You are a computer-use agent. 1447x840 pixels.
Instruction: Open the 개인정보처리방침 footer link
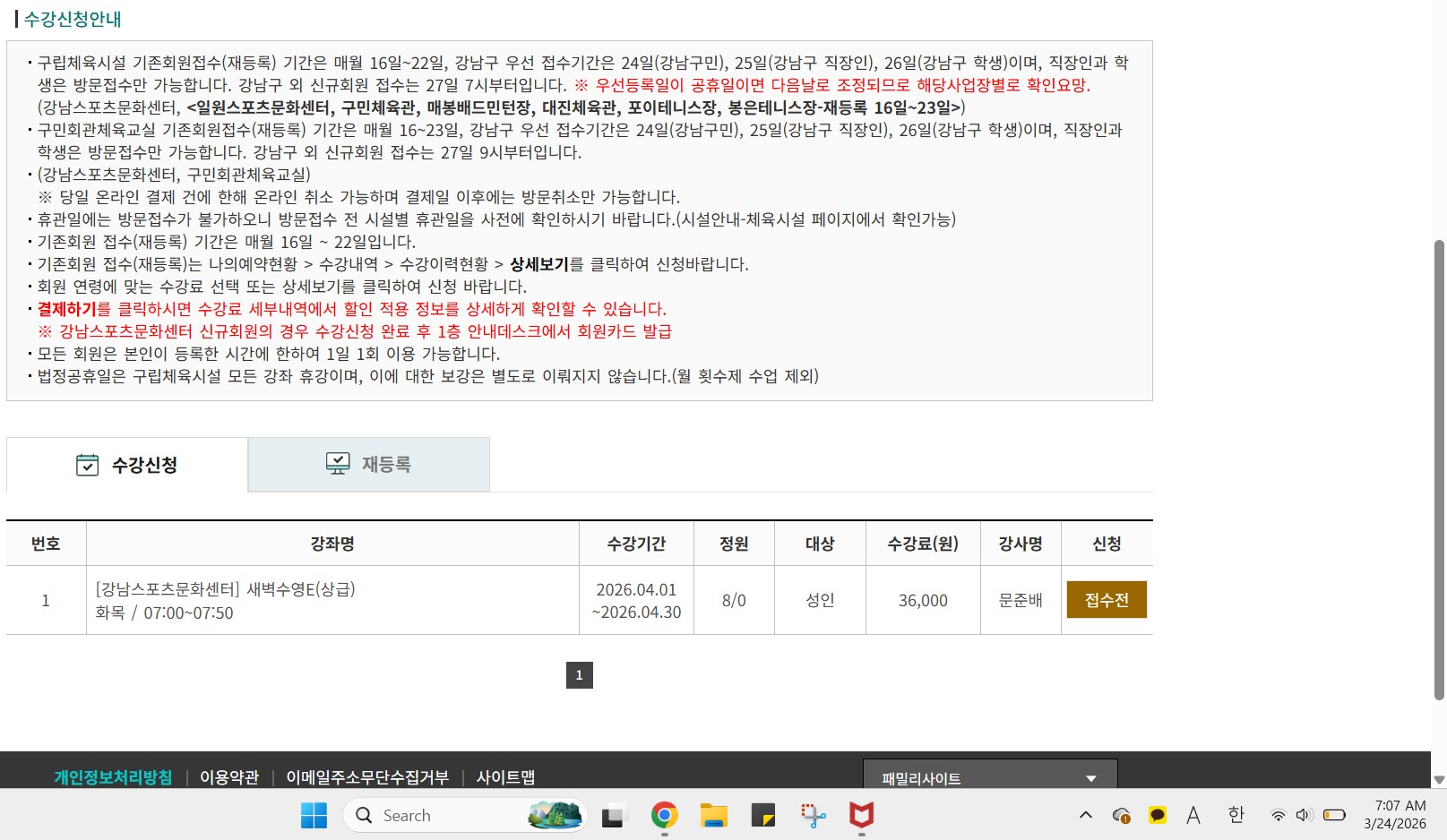pyautogui.click(x=113, y=777)
